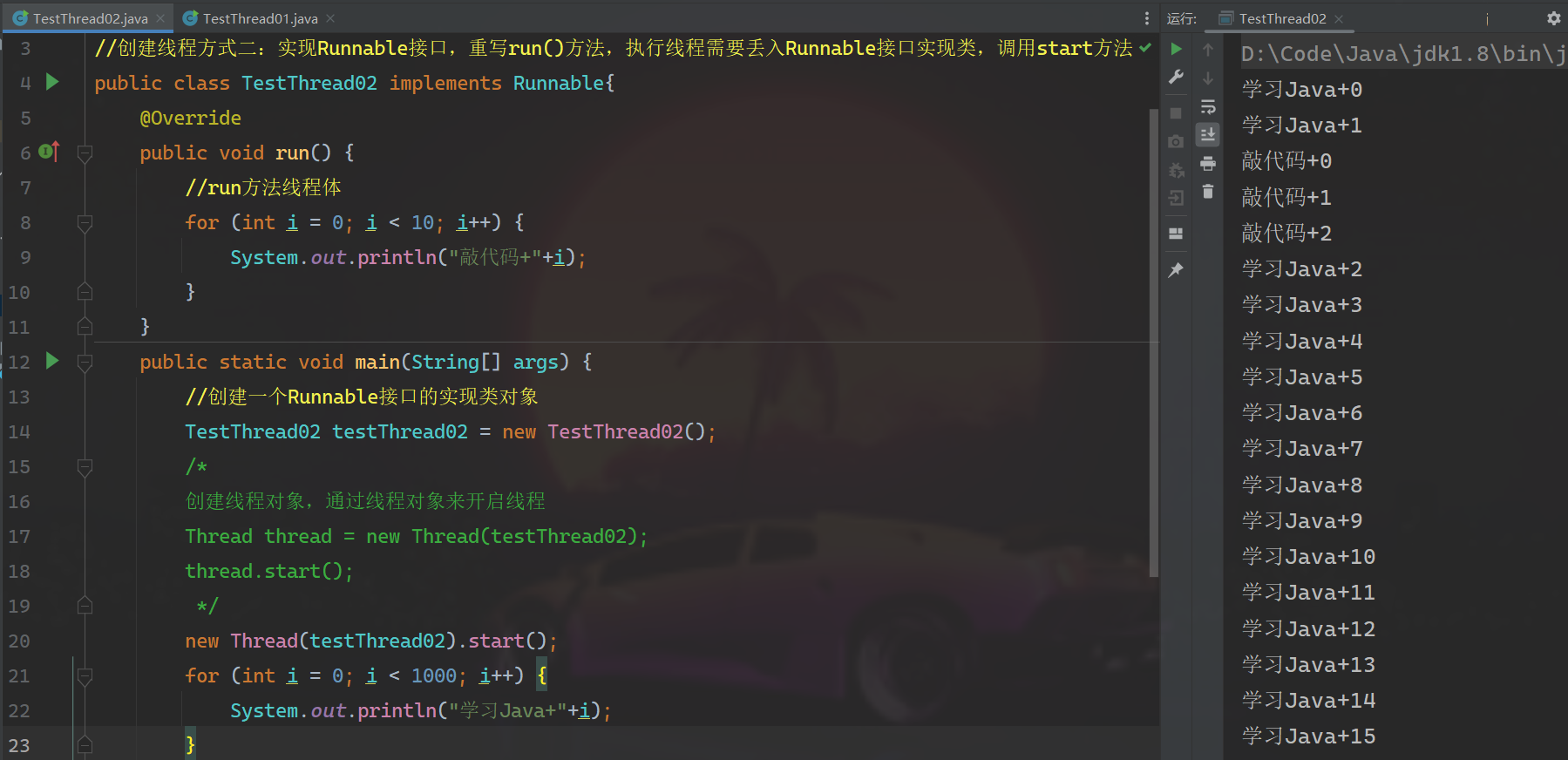Move down stack trace arrow icon
This screenshot has width=1568, height=760.
pyautogui.click(x=1208, y=78)
